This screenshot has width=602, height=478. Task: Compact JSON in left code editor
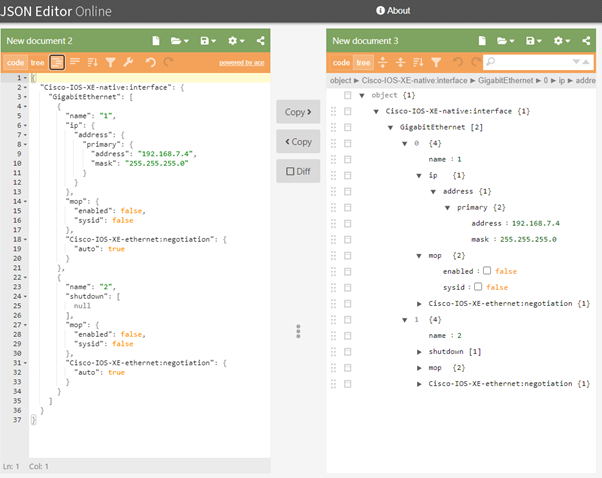[x=75, y=62]
